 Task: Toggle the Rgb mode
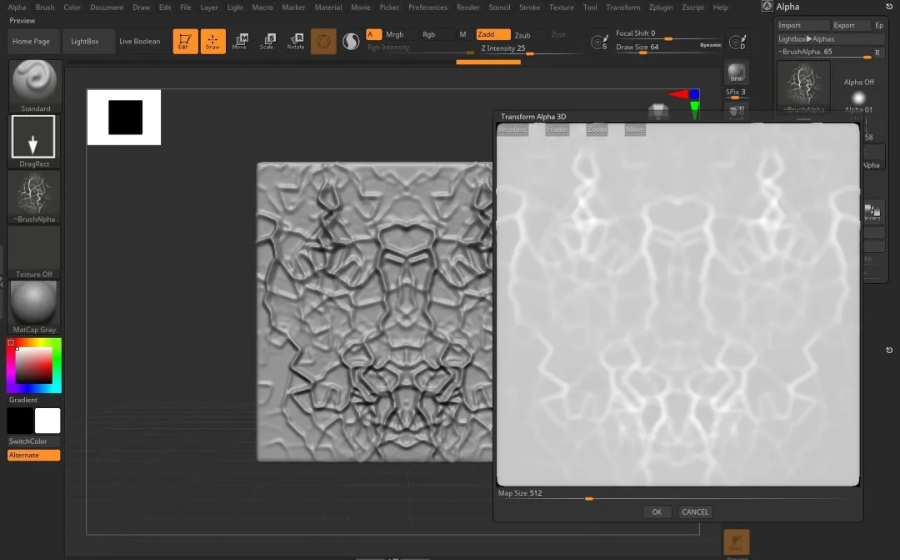pyautogui.click(x=429, y=34)
